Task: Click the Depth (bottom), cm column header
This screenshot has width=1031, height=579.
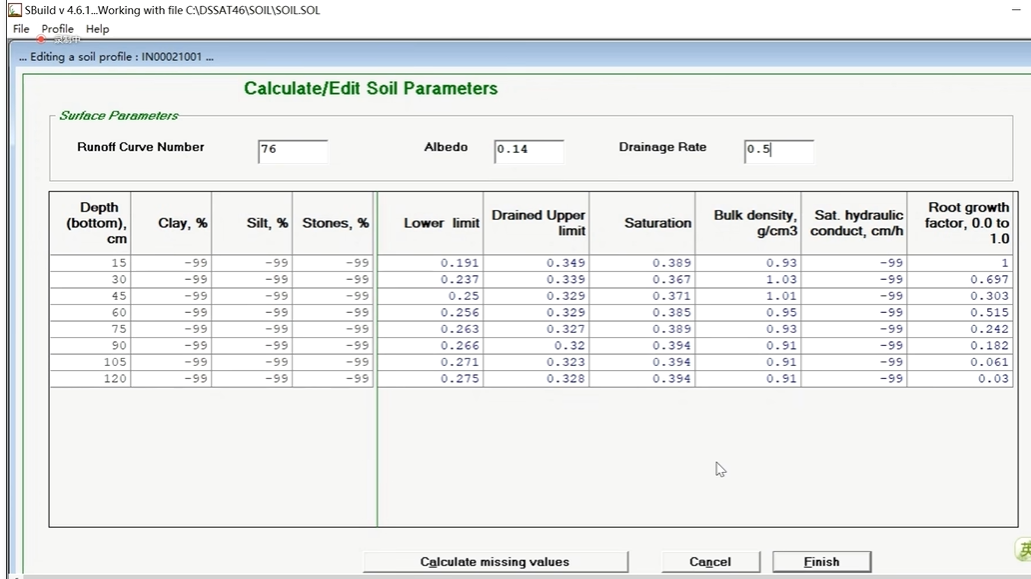Action: pos(91,223)
